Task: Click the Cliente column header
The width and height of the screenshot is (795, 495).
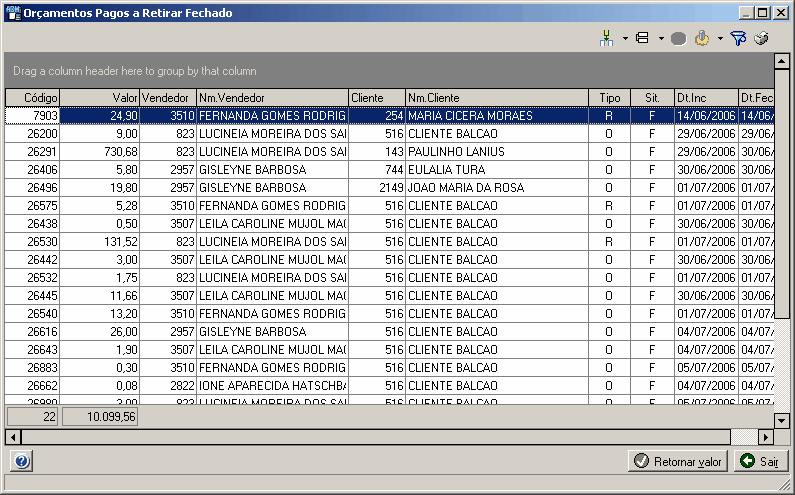Action: point(377,98)
